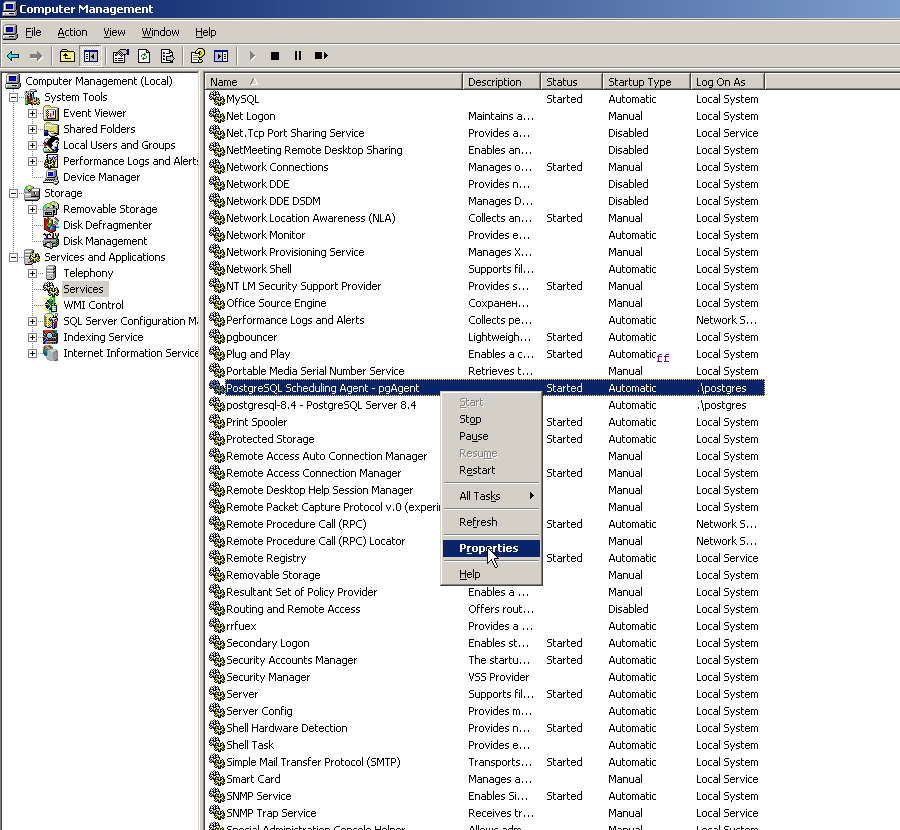Toggle the Show/Hide Console Tree icon
Image resolution: width=900 pixels, height=830 pixels.
coord(91,56)
